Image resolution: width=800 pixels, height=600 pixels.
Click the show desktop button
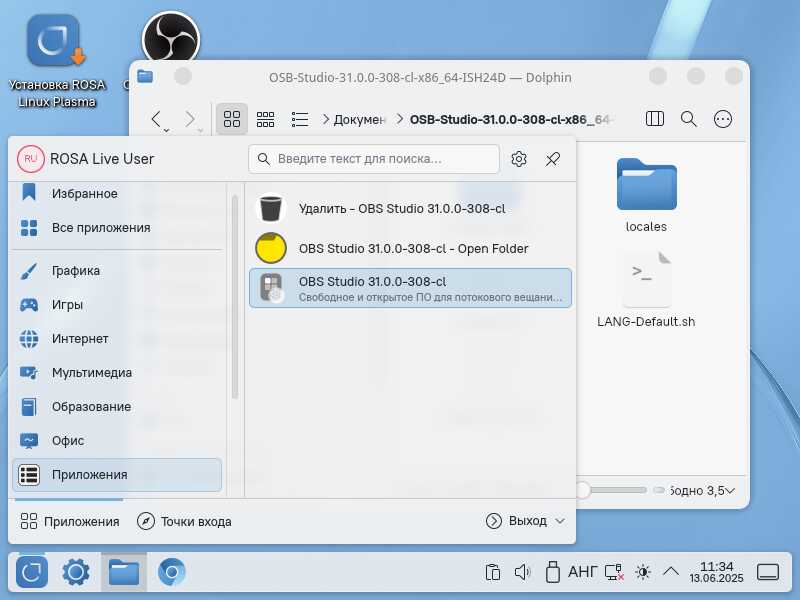click(x=767, y=572)
